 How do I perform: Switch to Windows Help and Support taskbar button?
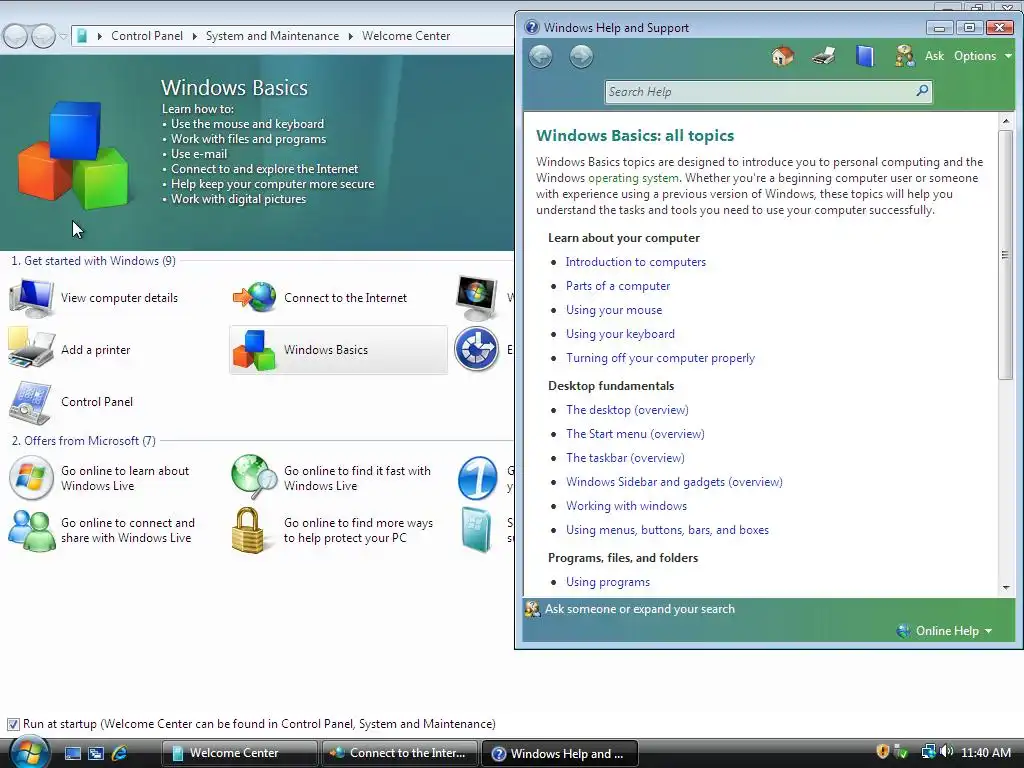tap(559, 753)
